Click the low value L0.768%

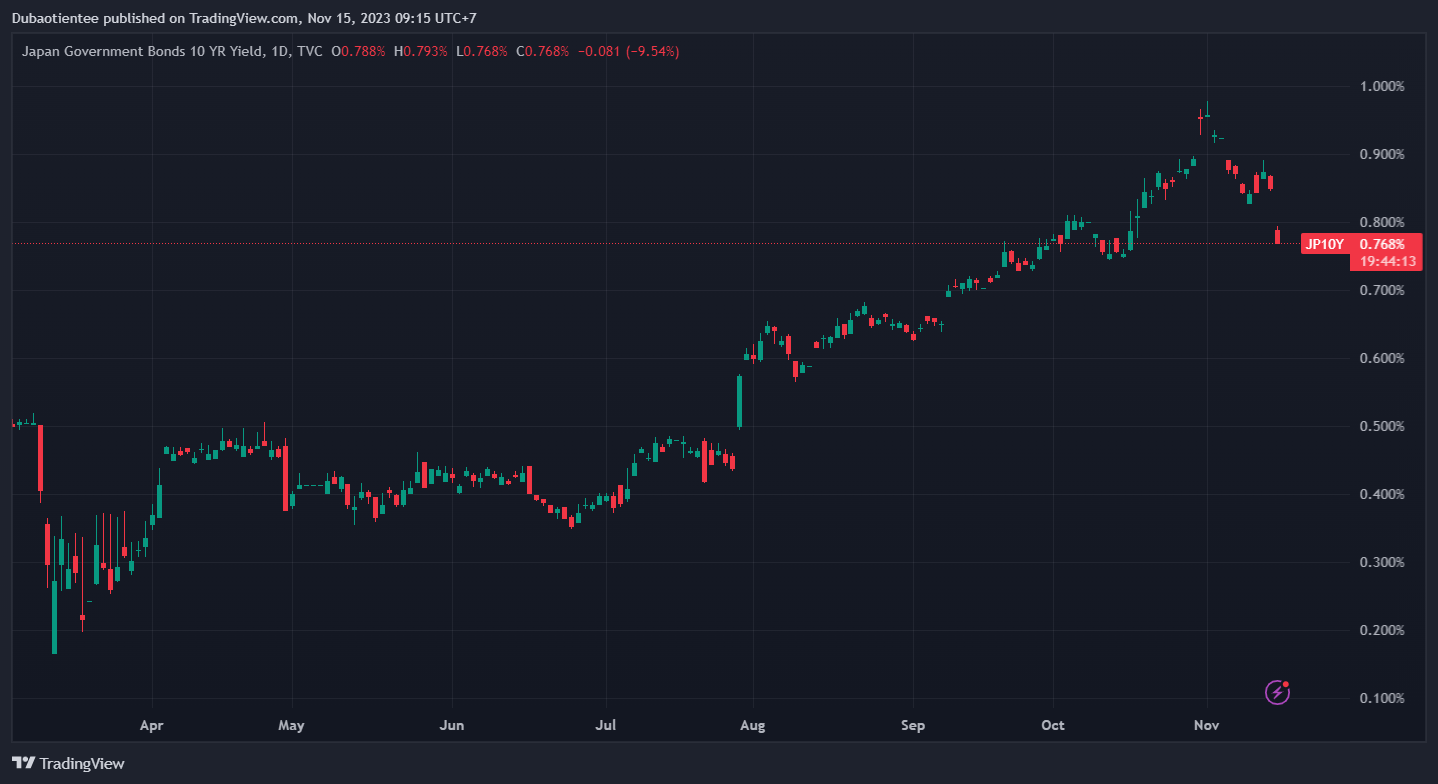[482, 51]
